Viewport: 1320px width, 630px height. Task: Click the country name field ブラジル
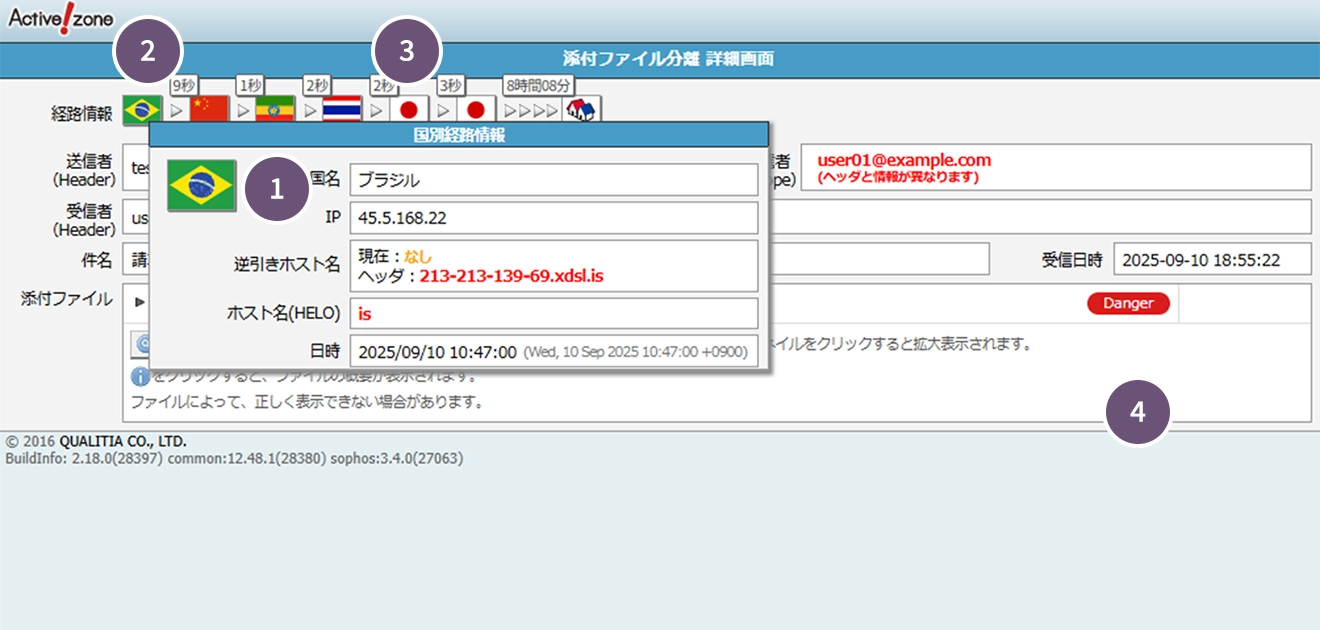point(553,180)
